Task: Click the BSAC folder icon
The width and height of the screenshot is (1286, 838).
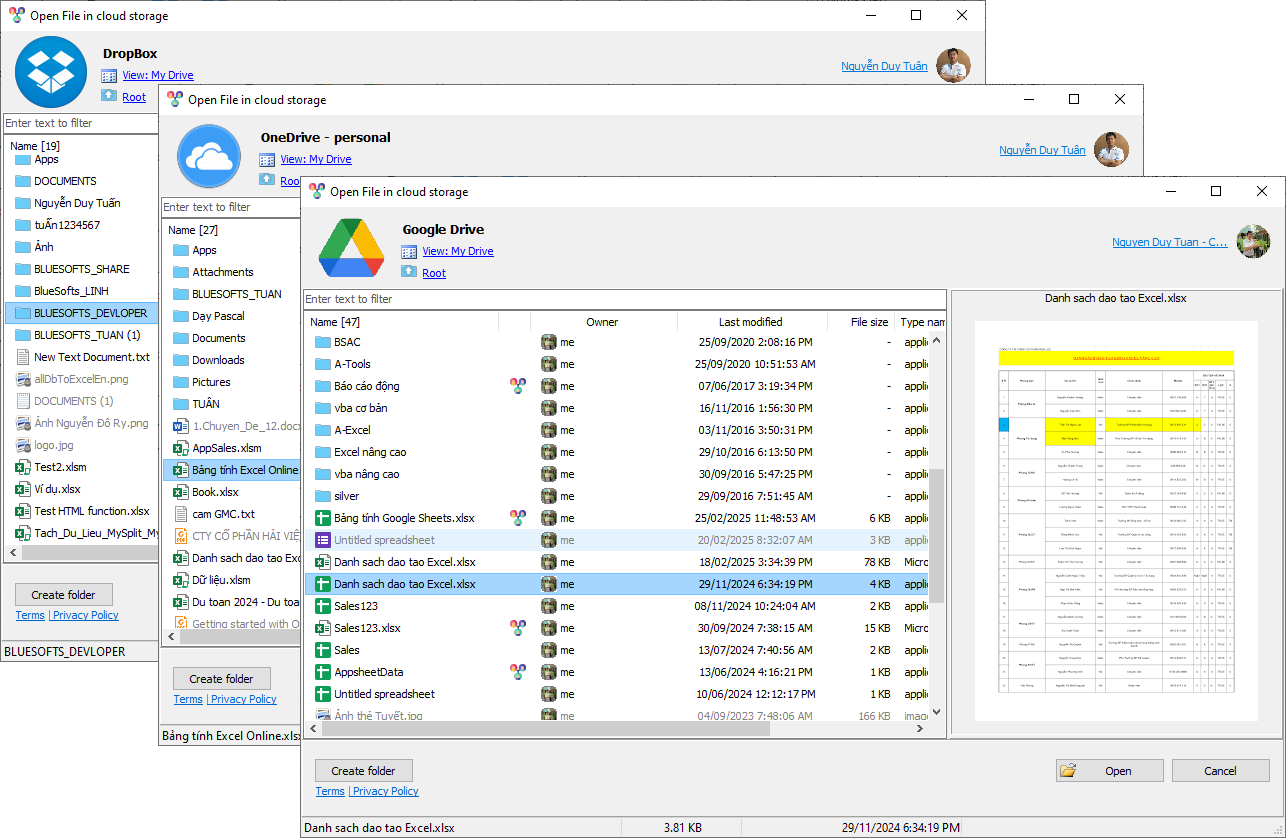Action: [323, 342]
